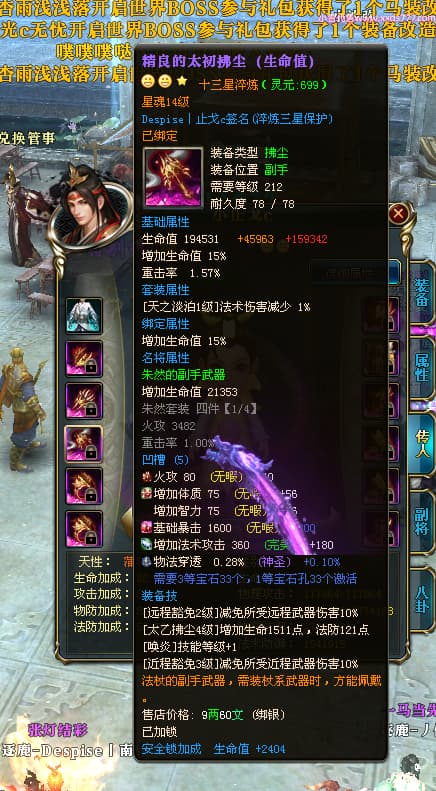Click the 增加体质 gem socket icon
This screenshot has height=791, width=436.
pos(147,494)
